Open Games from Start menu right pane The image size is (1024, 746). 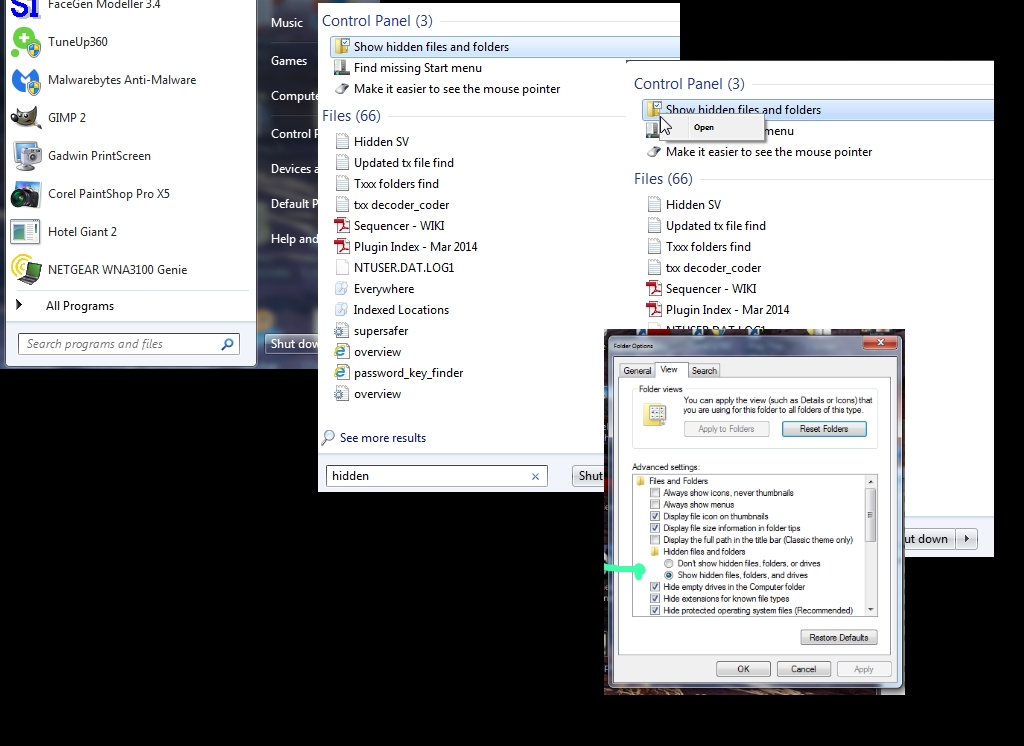click(289, 61)
